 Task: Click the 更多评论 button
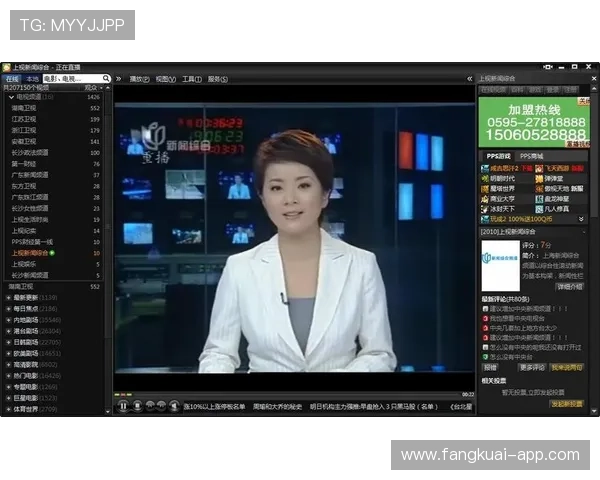(532, 367)
